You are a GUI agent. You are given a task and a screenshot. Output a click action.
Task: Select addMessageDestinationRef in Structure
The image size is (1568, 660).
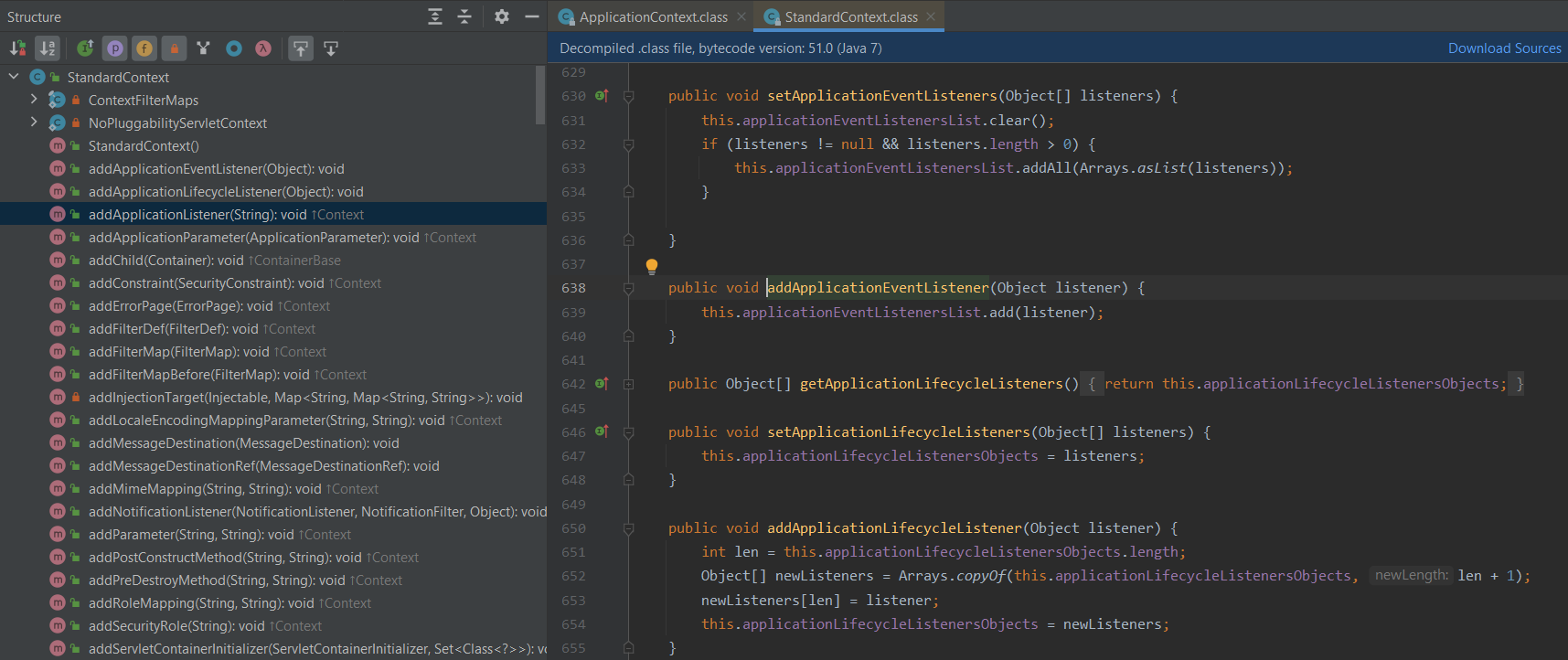click(273, 465)
